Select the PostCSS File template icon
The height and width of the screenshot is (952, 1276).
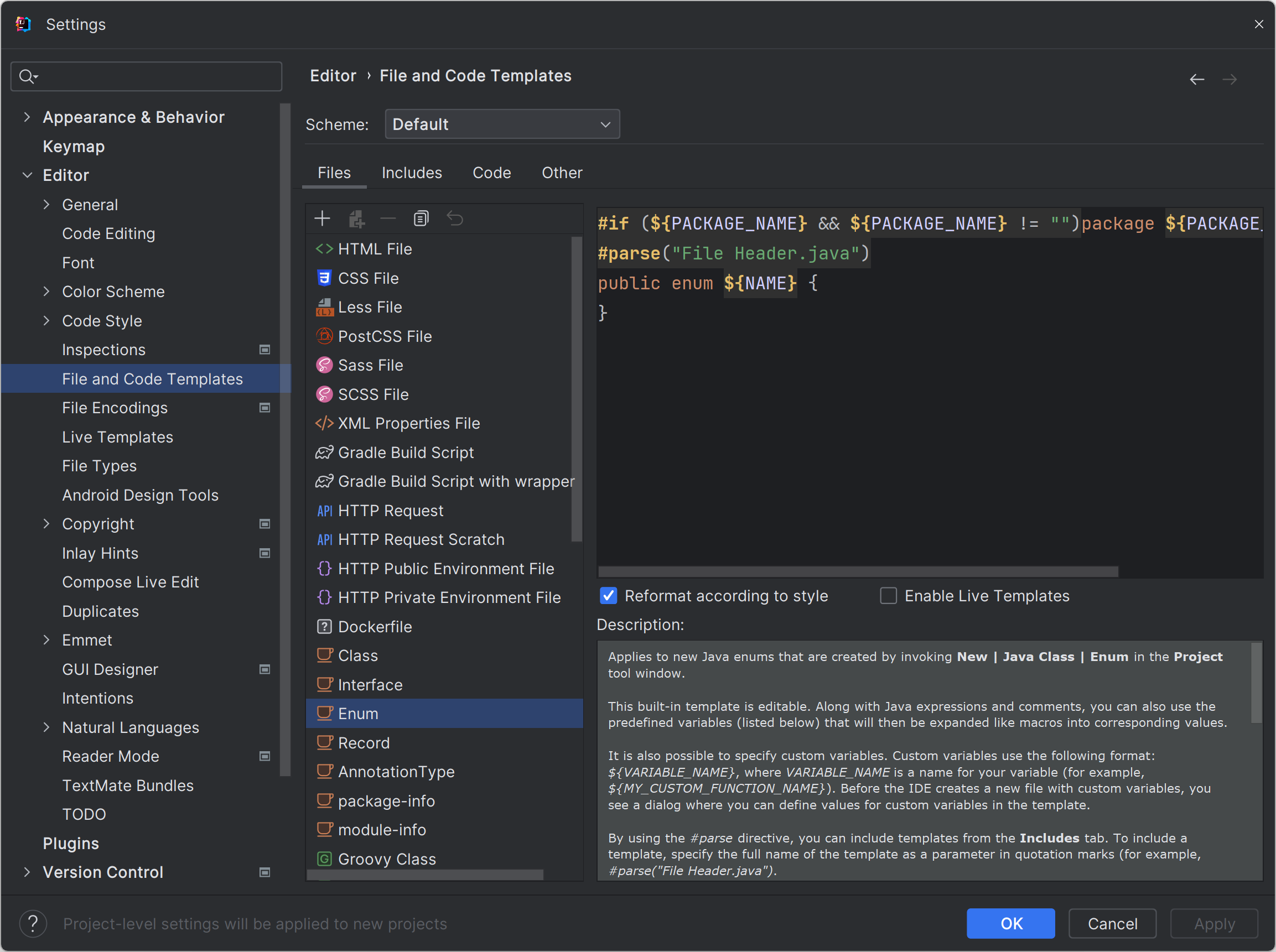coord(324,336)
